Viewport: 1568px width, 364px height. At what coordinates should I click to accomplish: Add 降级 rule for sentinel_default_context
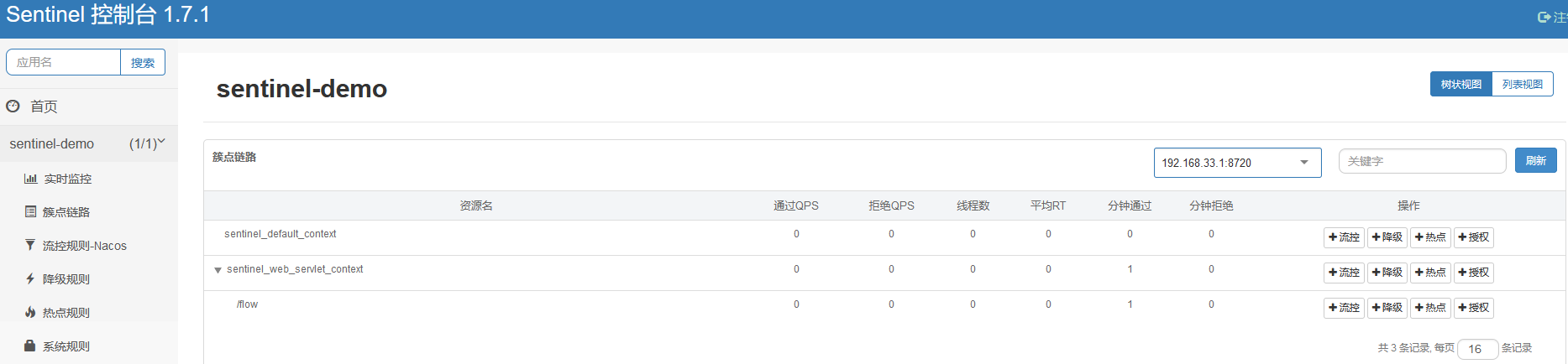pyautogui.click(x=1387, y=237)
